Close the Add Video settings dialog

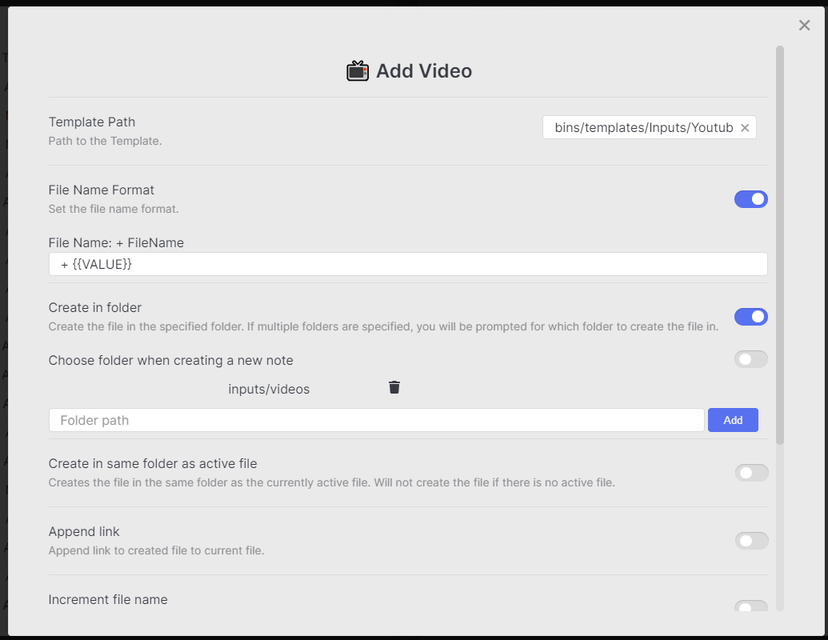[x=804, y=25]
